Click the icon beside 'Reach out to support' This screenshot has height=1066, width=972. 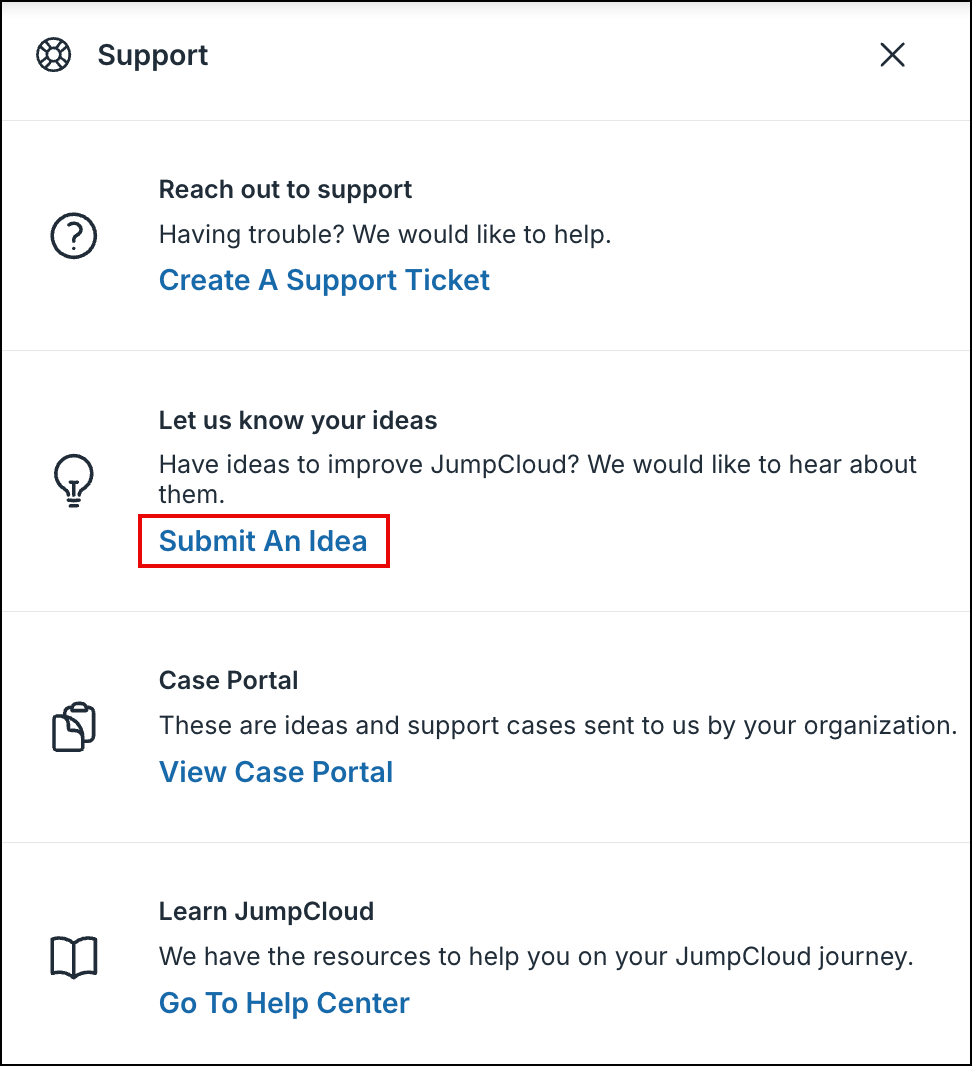73,234
